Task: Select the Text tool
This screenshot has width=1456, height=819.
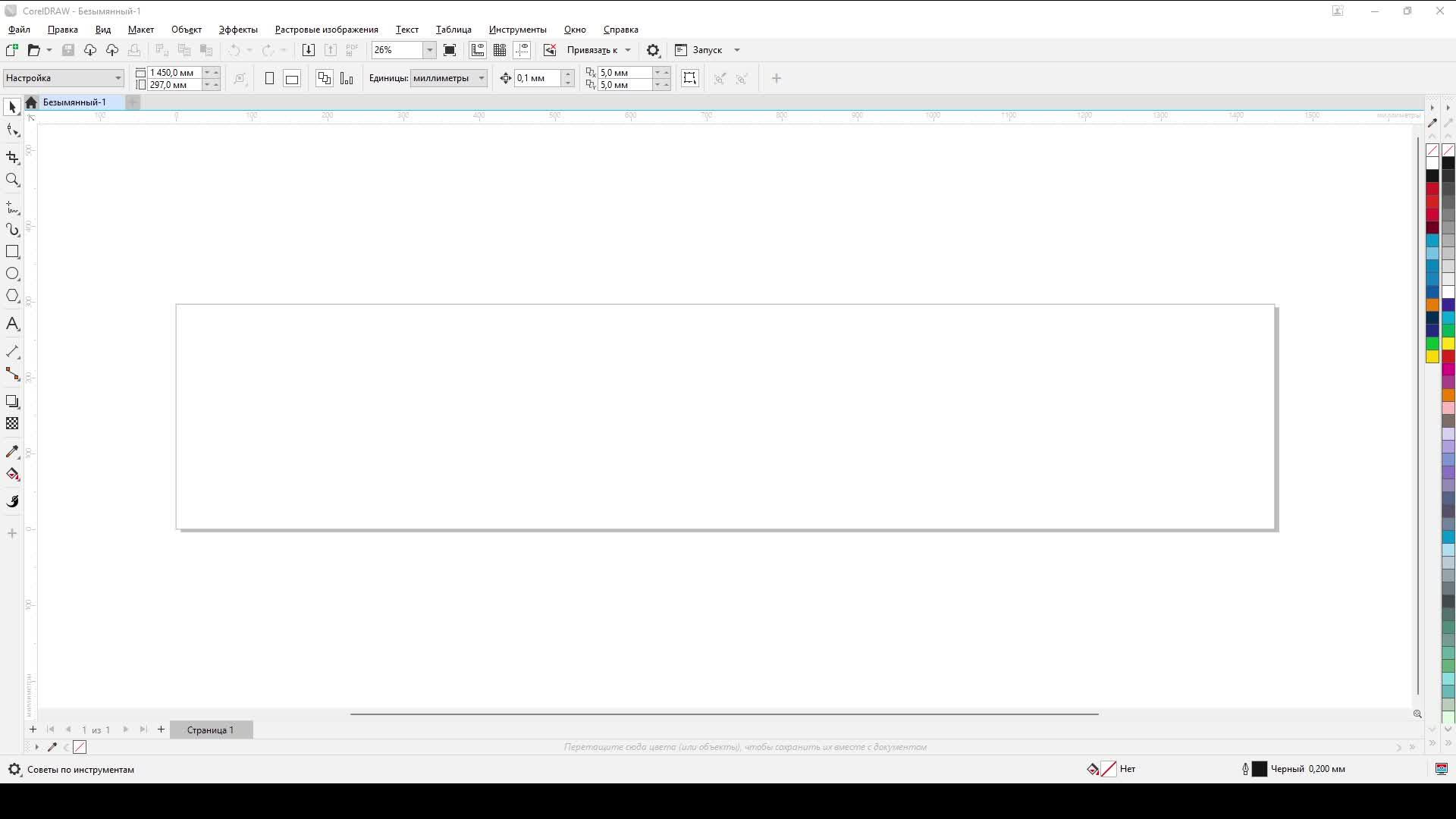Action: tap(12, 324)
